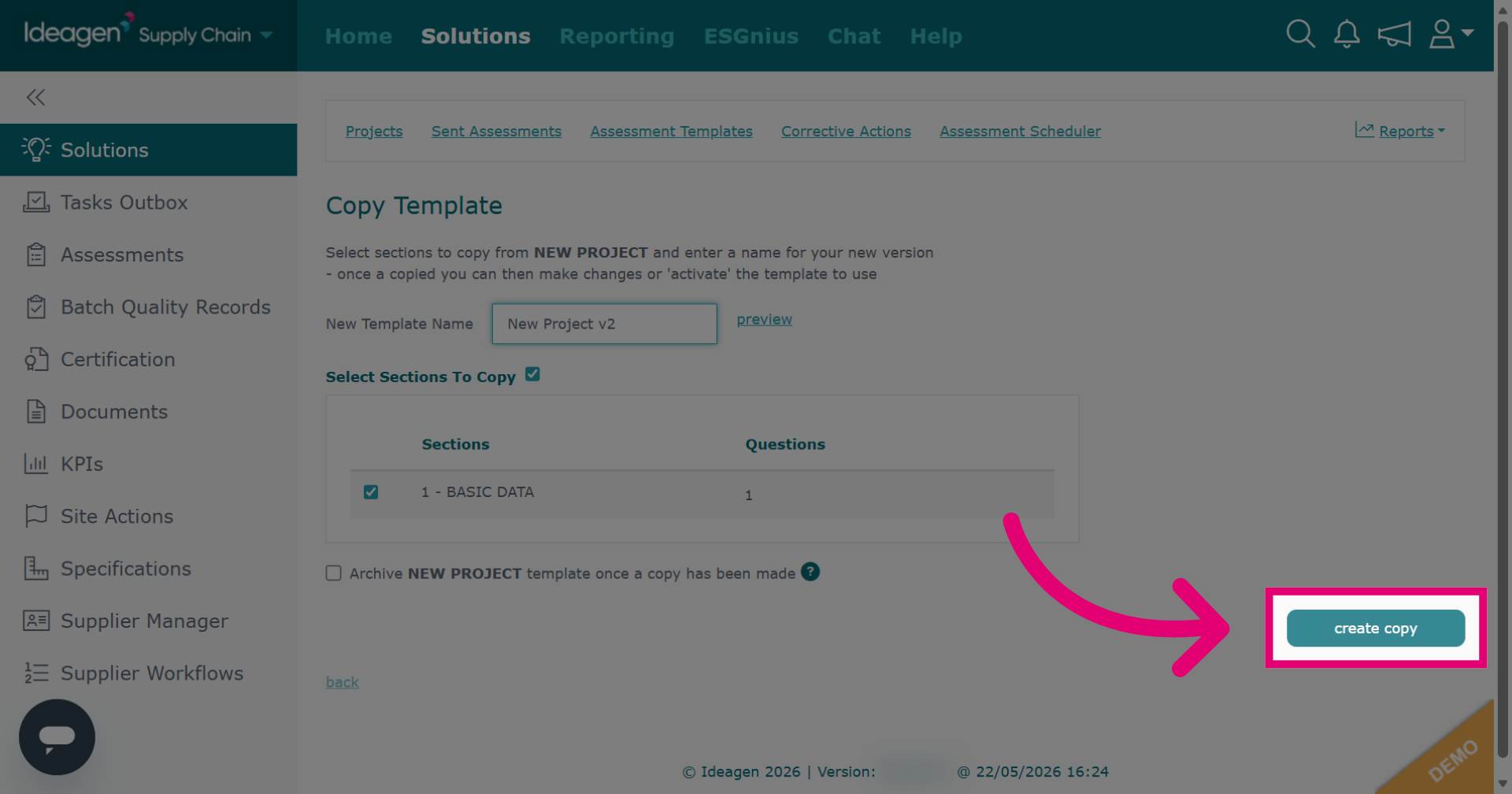Open the Assessment Templates link
The image size is (1512, 794).
coord(671,132)
